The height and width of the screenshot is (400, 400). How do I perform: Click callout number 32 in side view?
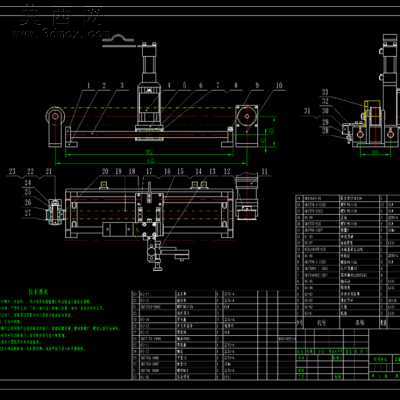(x=325, y=101)
